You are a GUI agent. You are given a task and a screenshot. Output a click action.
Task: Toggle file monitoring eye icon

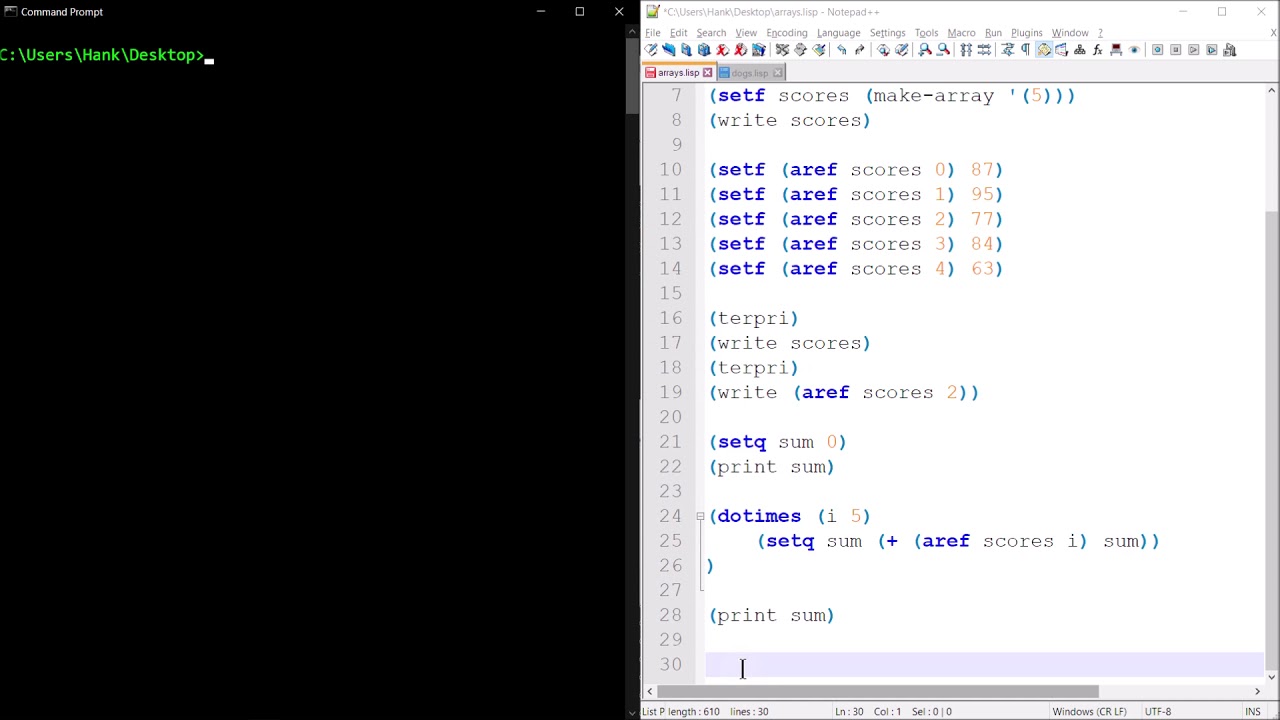point(1134,50)
